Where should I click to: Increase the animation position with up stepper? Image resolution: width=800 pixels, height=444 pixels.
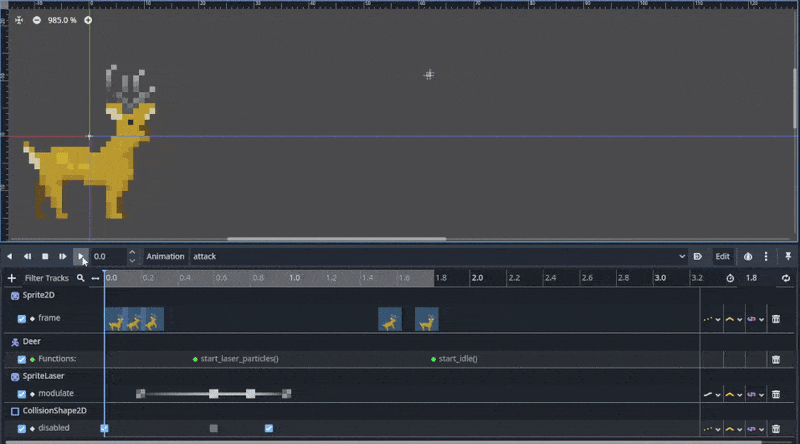pyautogui.click(x=132, y=252)
